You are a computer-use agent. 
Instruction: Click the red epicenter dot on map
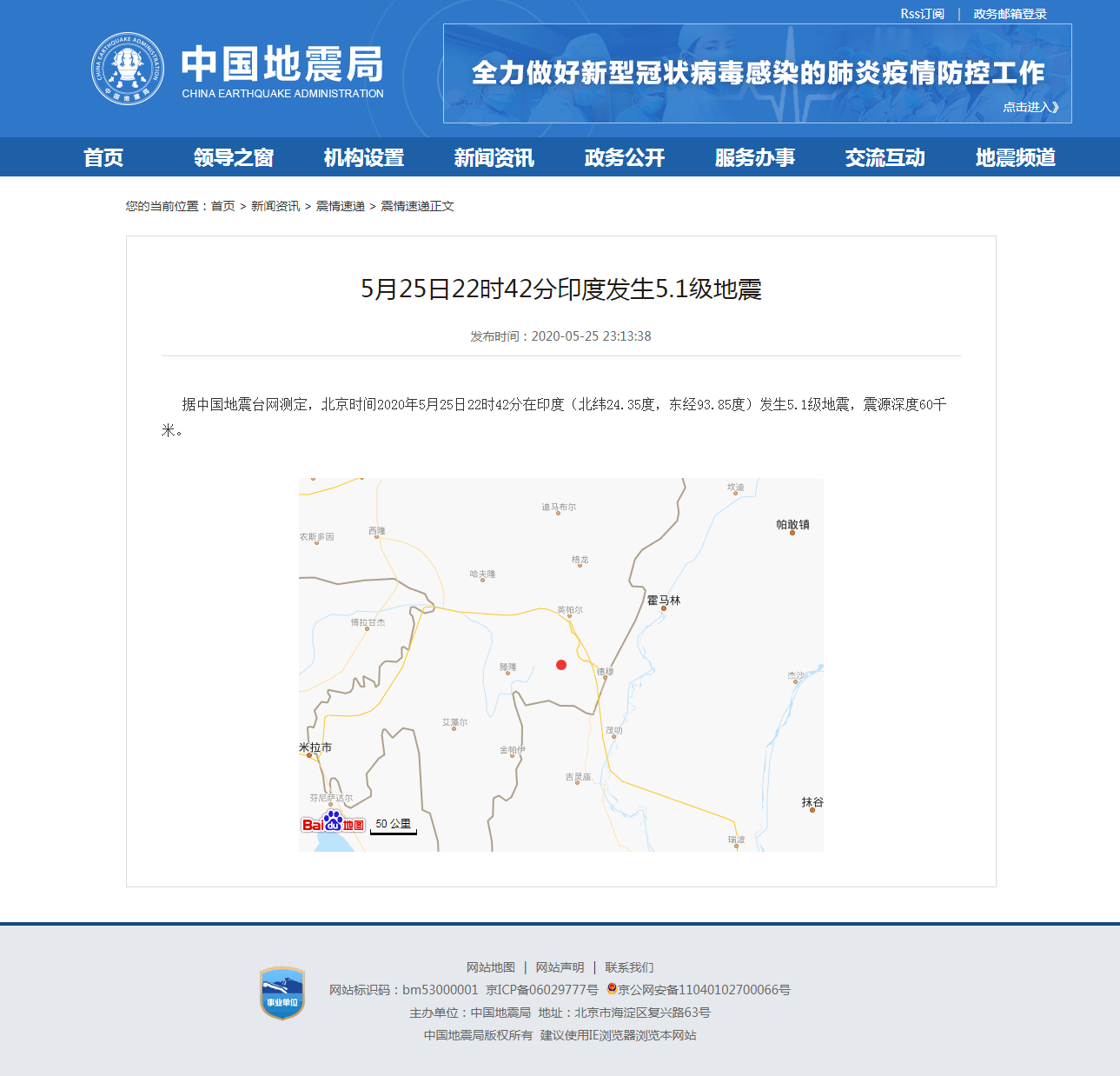[561, 665]
